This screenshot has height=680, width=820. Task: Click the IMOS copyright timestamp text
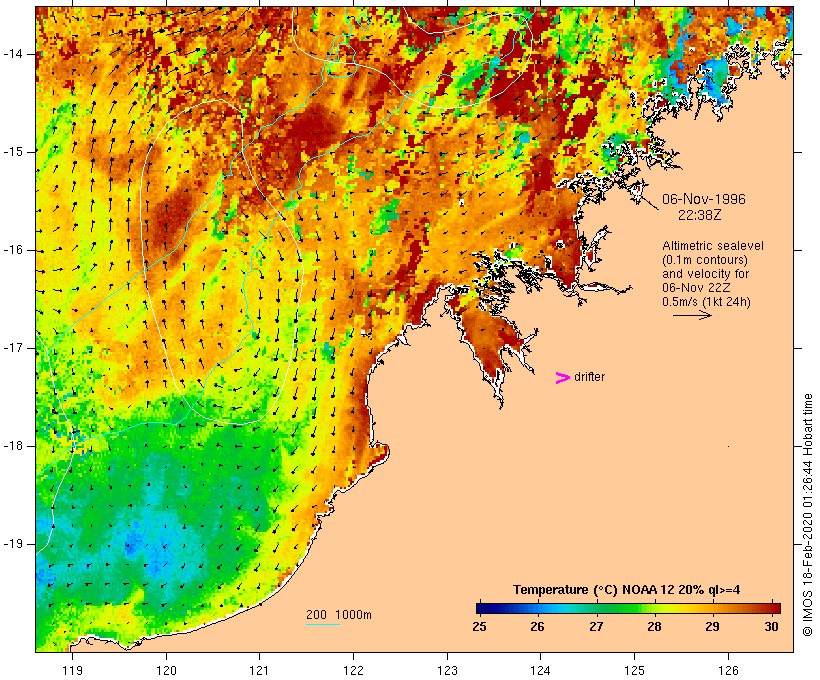point(807,515)
